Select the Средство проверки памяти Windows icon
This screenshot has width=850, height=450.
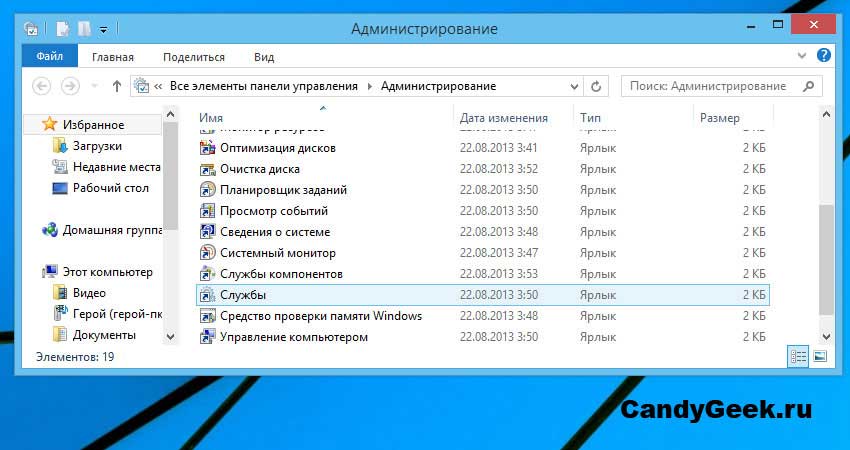click(208, 316)
